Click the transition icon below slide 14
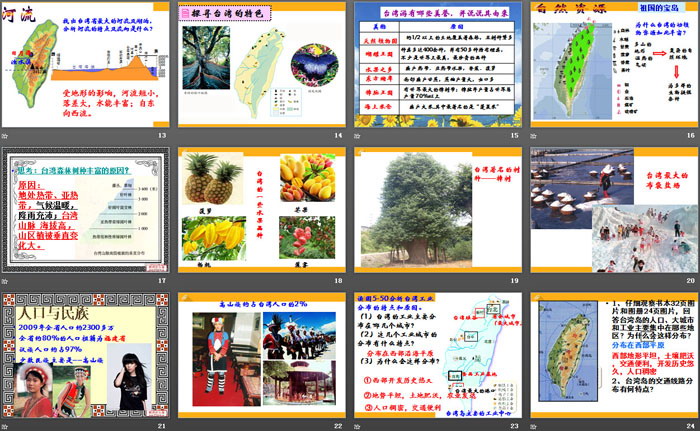Screen dimensions: 700x431 click(182, 136)
